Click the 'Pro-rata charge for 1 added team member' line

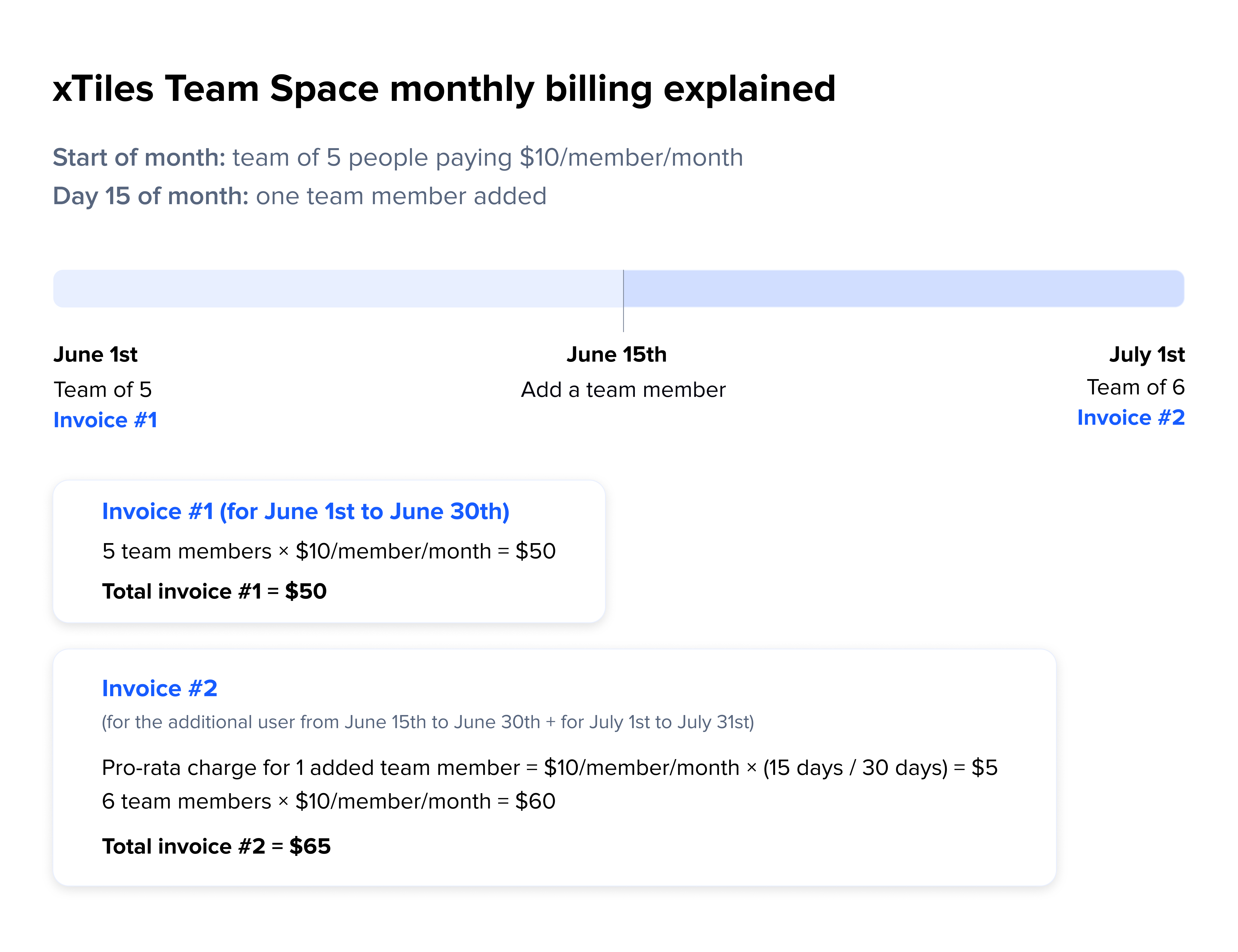click(x=550, y=768)
